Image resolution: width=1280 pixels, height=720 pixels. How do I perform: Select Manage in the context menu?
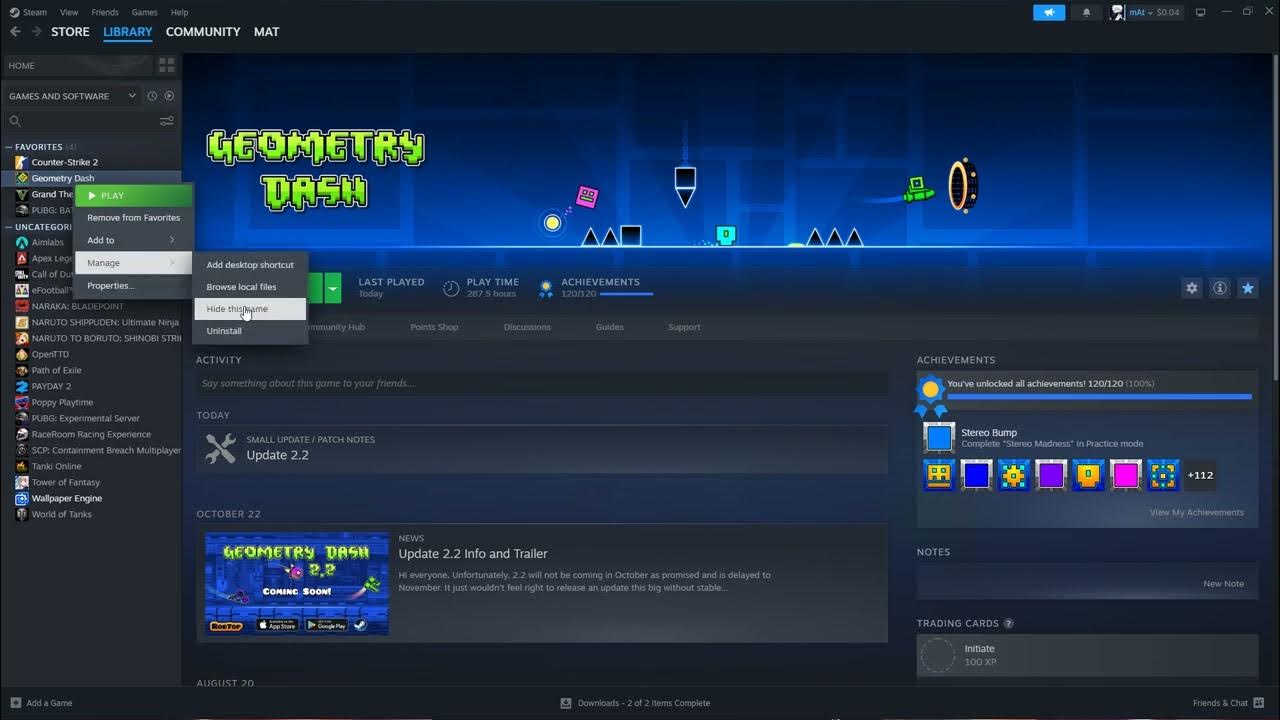132,263
